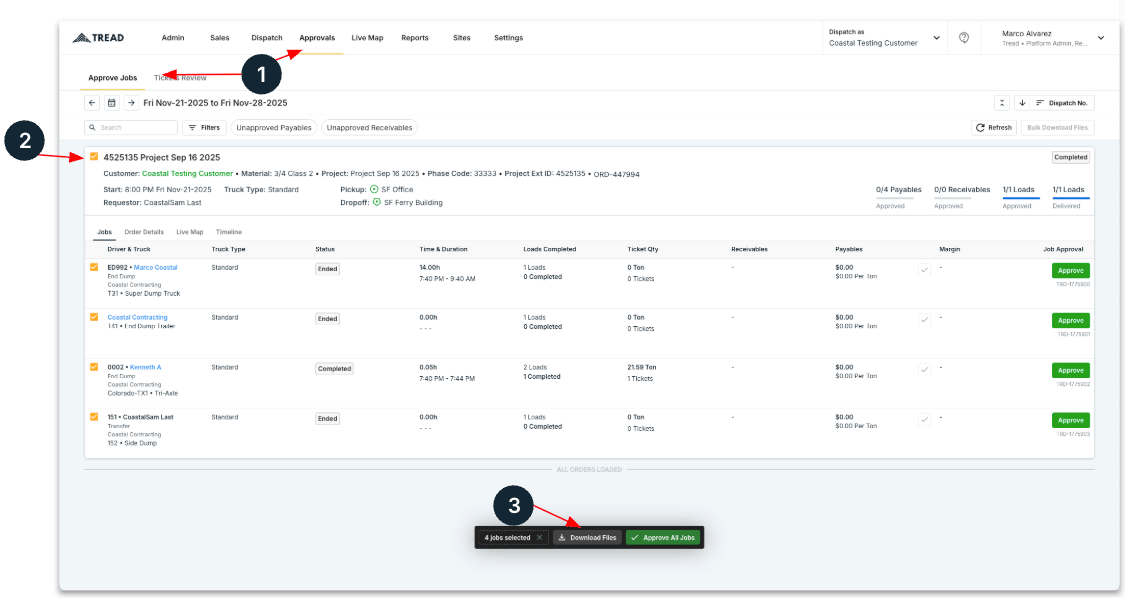Uncheck the second row Coastal Contracting job checkbox
This screenshot has width=1125, height=598.
94,317
